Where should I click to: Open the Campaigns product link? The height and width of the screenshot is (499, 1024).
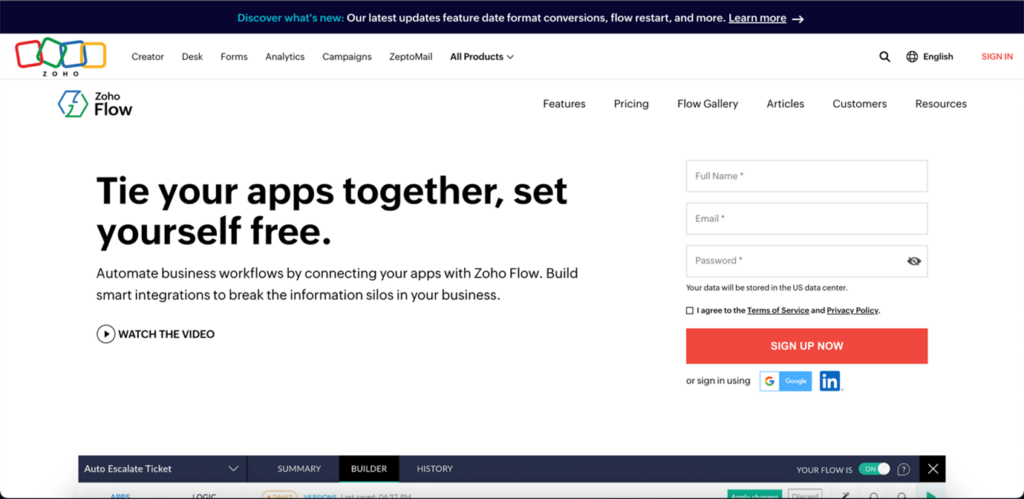tap(347, 57)
